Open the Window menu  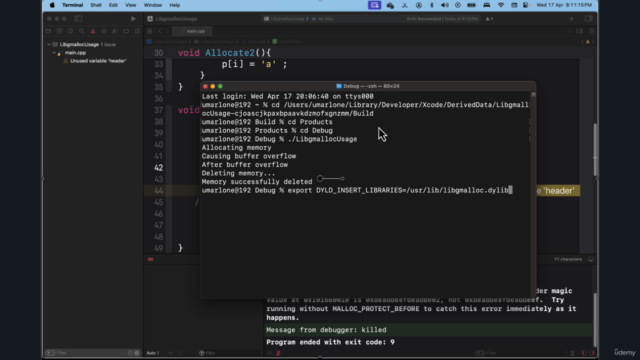pyautogui.click(x=153, y=5)
